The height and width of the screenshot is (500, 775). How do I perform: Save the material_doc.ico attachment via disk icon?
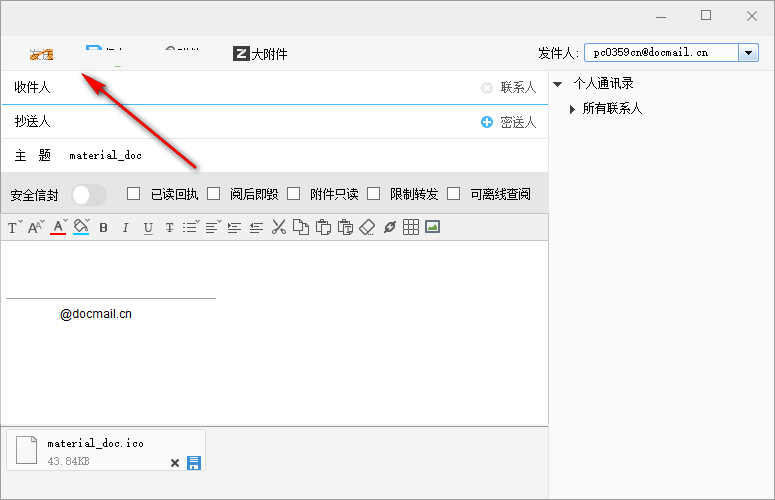pos(194,462)
